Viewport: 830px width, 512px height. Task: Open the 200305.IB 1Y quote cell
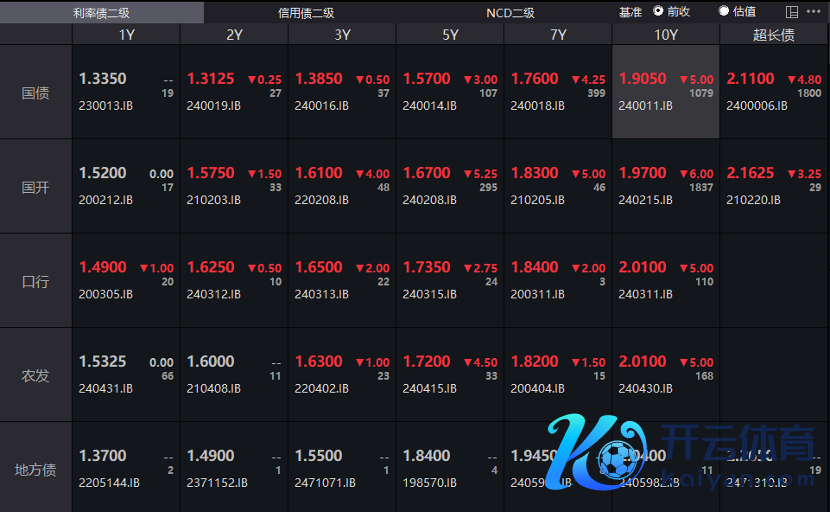click(126, 281)
